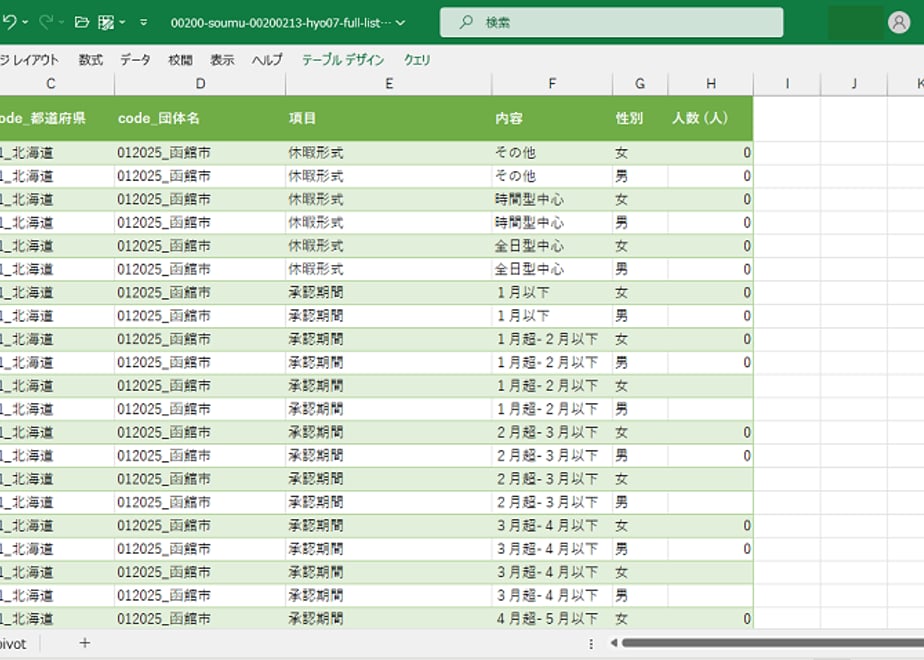Click the add new sheet plus button
This screenshot has height=660, width=924.
coord(85,643)
